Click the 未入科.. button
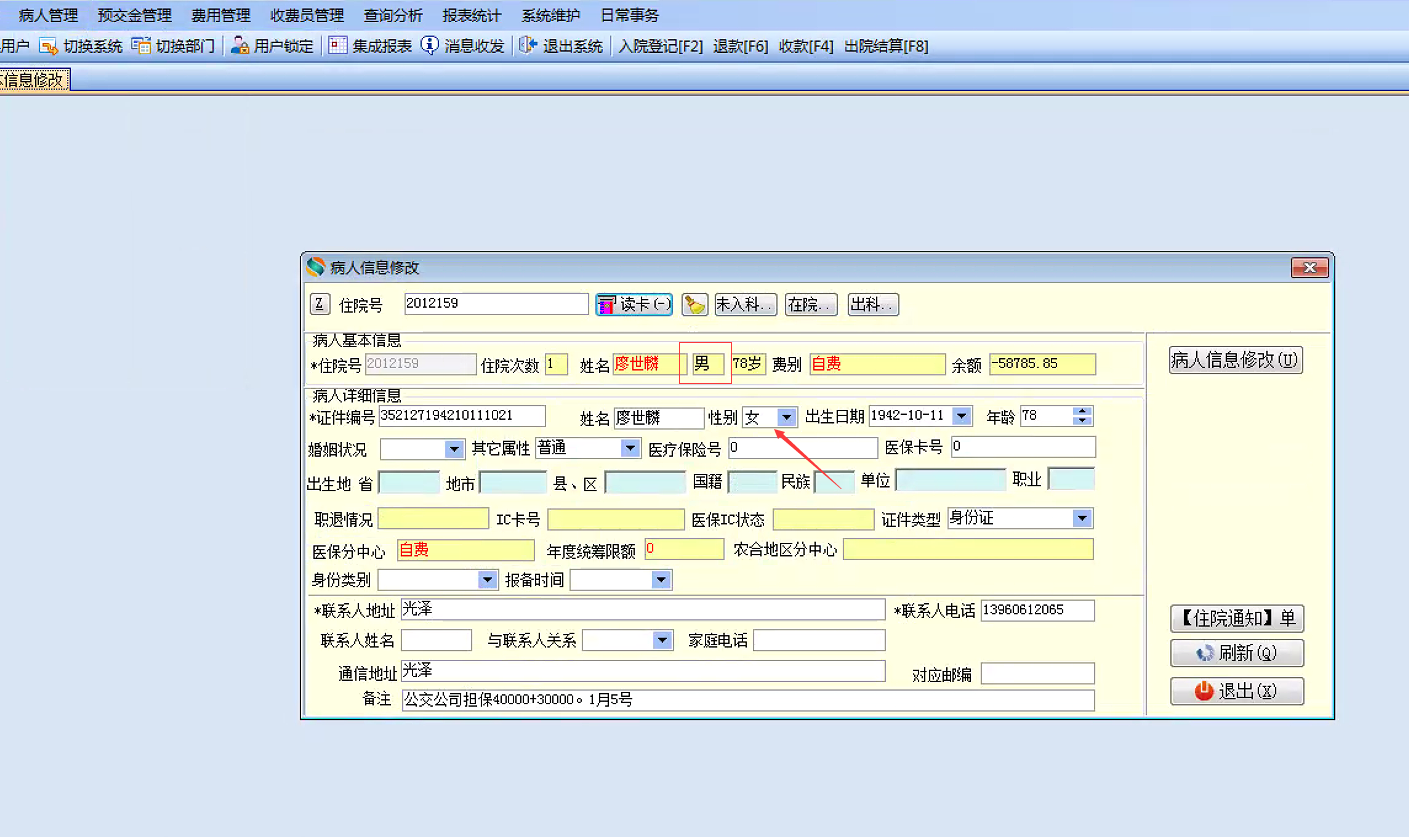Viewport: 1409px width, 837px height. tap(746, 305)
